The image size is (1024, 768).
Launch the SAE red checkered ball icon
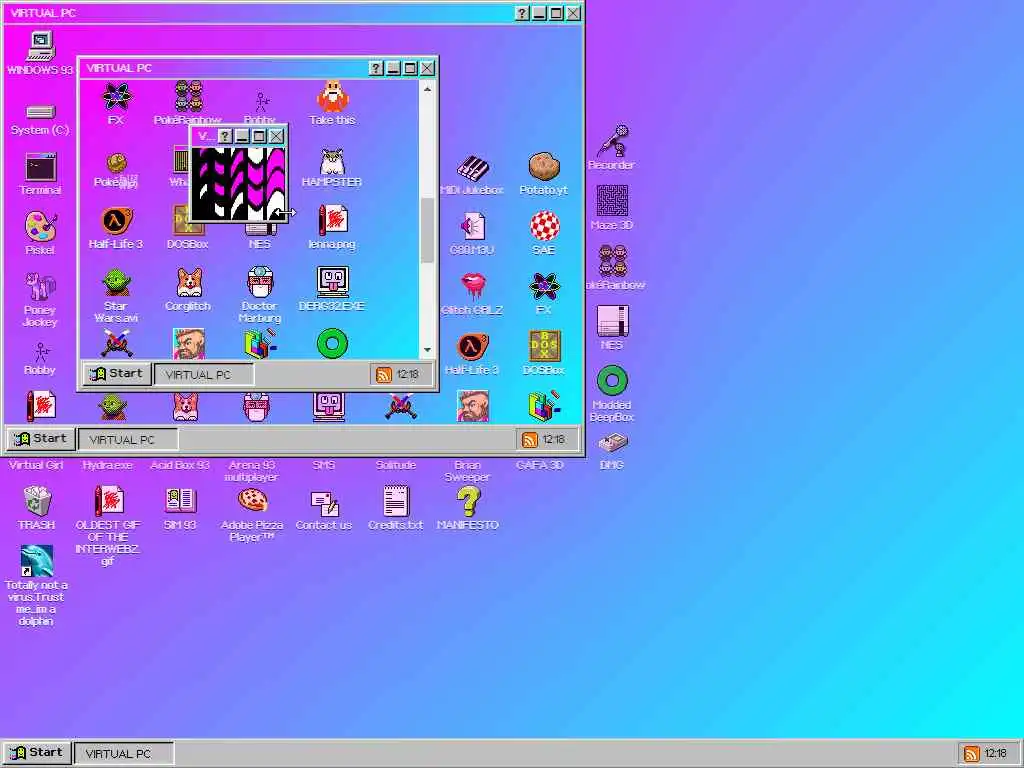544,227
